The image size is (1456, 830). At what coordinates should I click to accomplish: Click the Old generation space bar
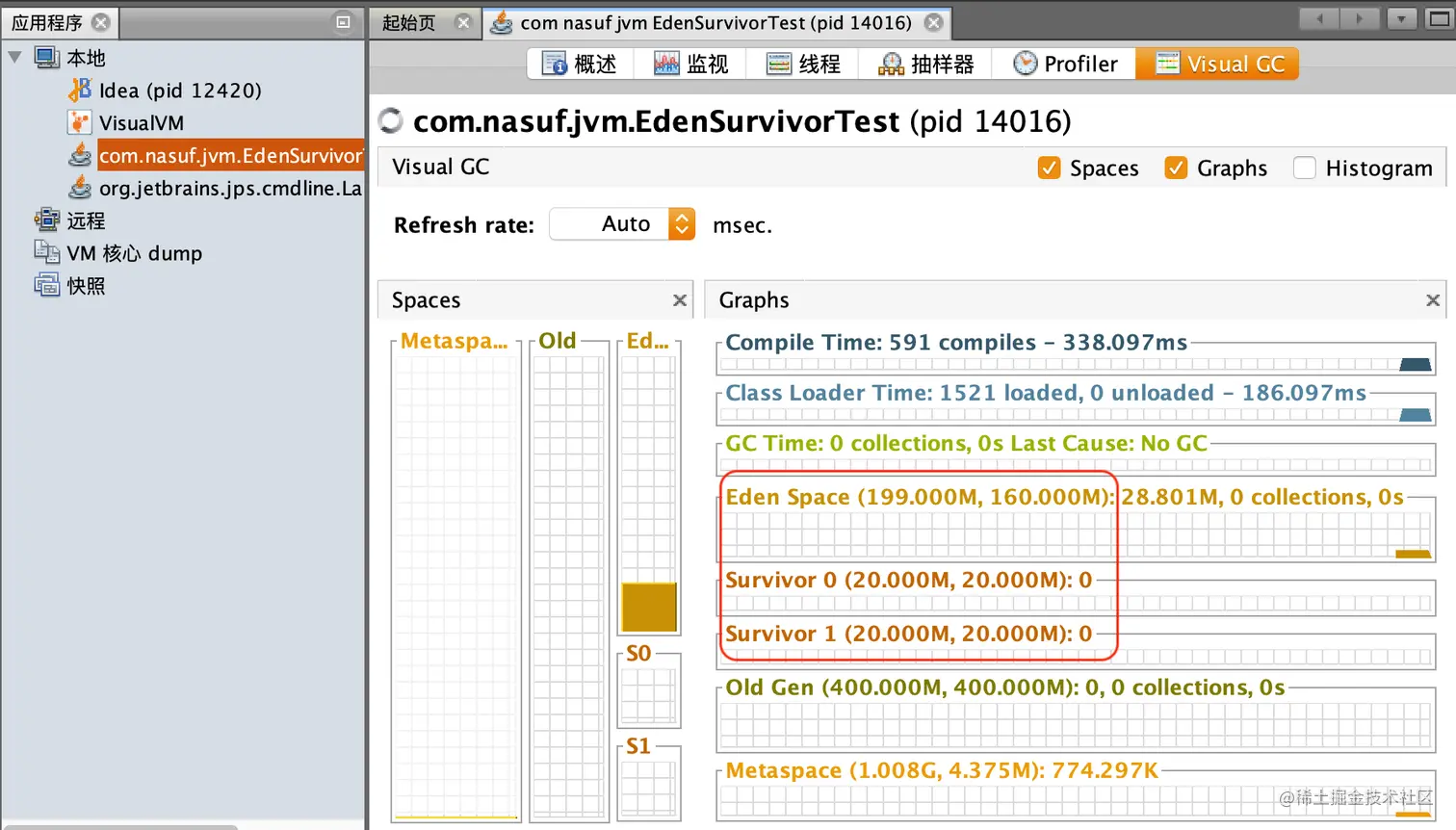(x=569, y=587)
